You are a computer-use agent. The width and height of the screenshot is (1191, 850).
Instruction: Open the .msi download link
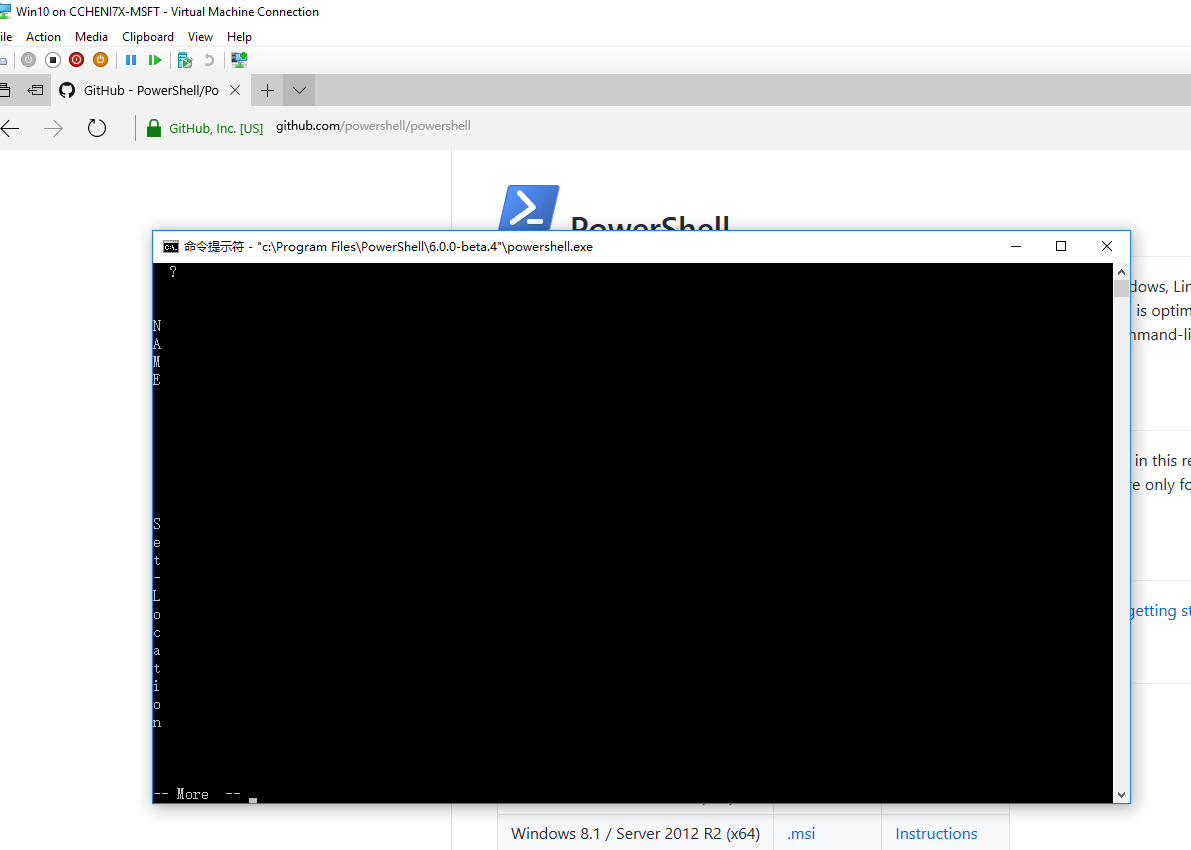pos(801,833)
